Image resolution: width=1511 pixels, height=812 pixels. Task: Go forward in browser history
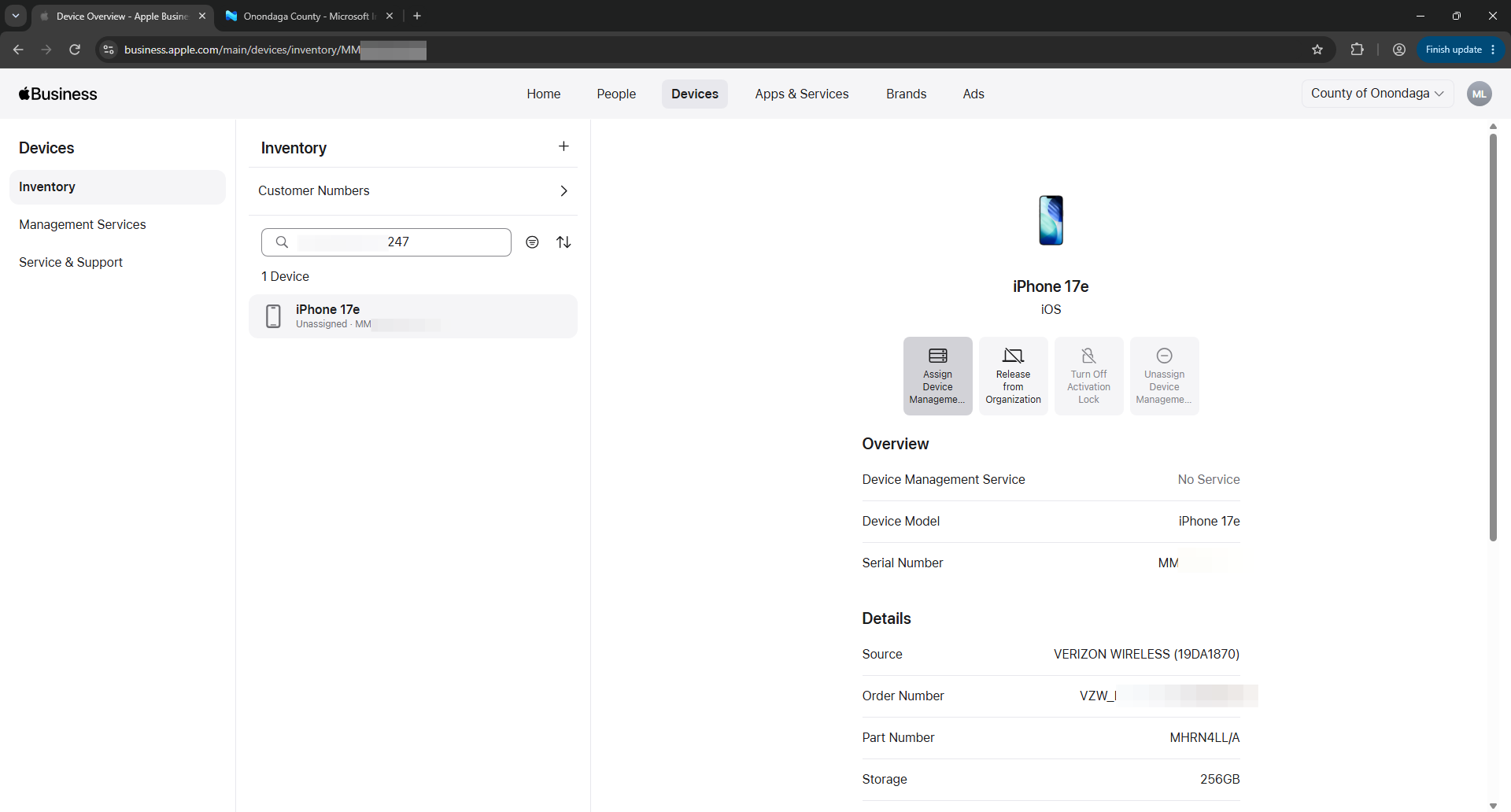46,50
